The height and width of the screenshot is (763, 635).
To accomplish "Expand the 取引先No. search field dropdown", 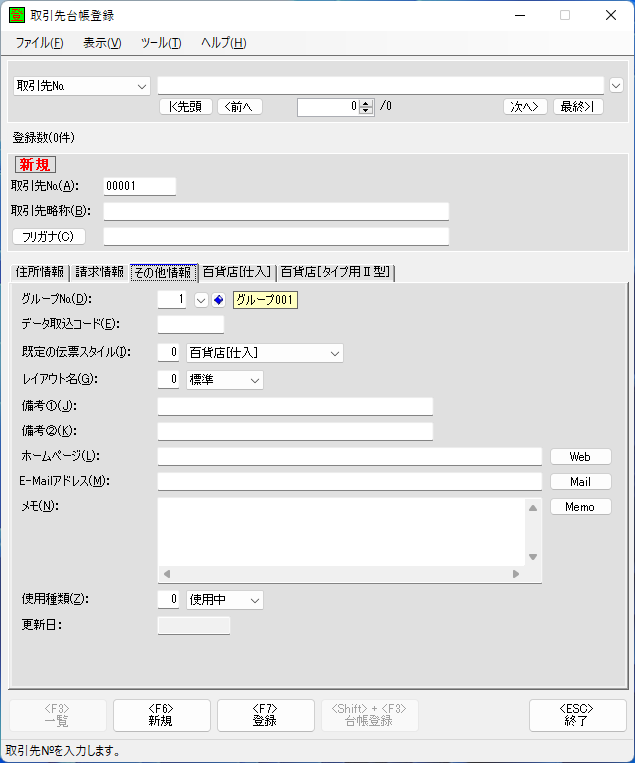I will click(142, 87).
